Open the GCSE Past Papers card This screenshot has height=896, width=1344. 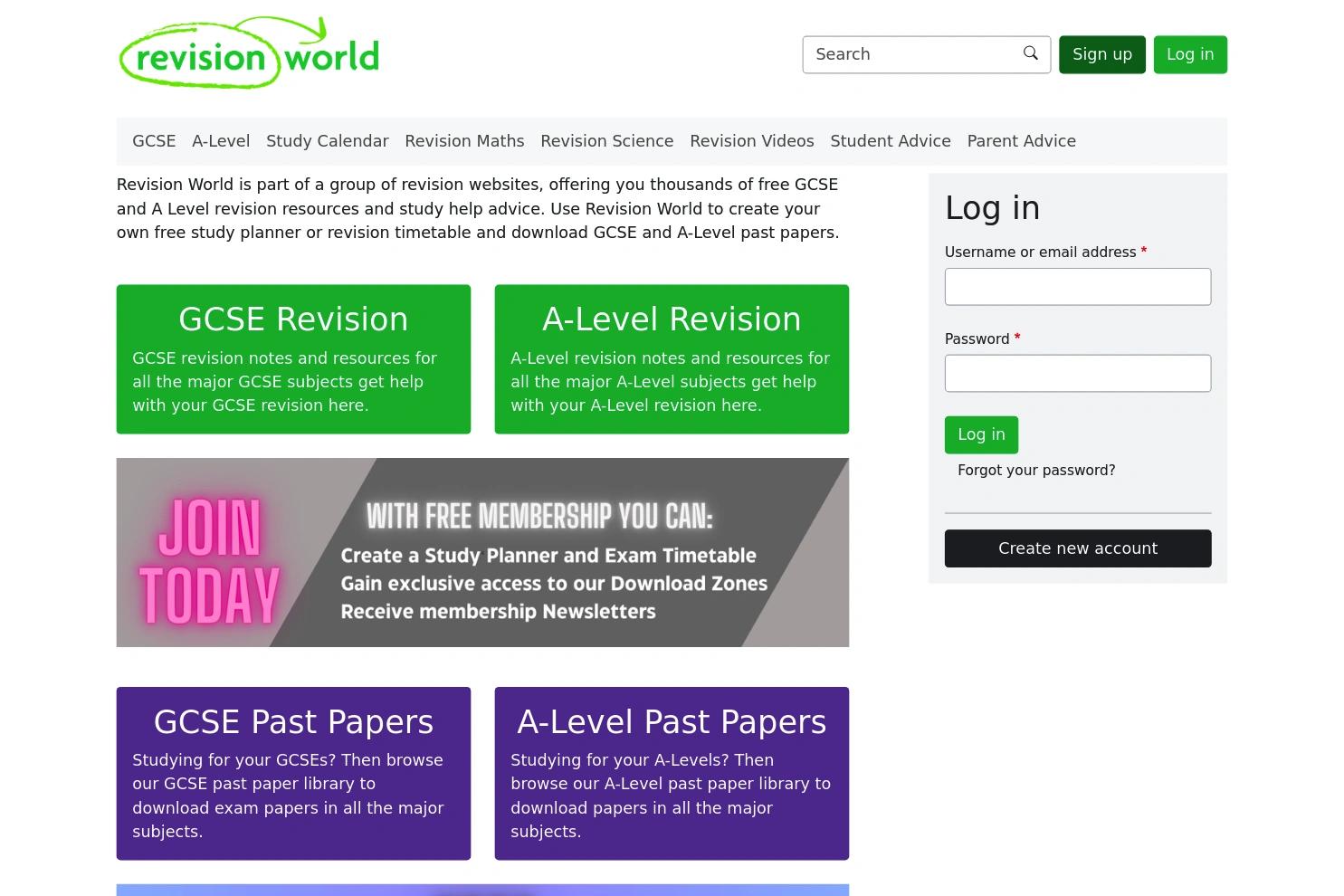pyautogui.click(x=293, y=773)
